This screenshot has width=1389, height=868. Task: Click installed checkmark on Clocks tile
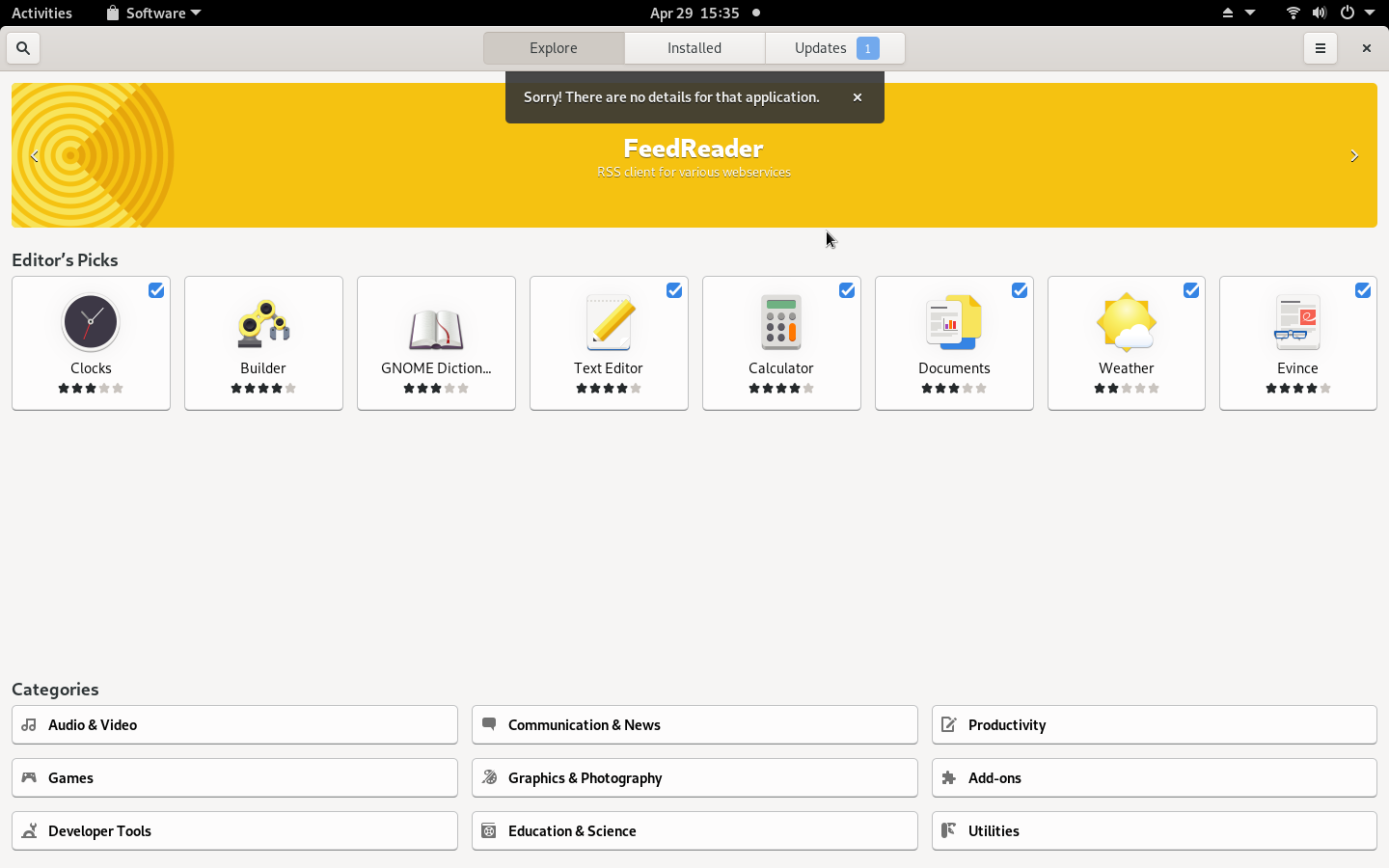coord(156,290)
